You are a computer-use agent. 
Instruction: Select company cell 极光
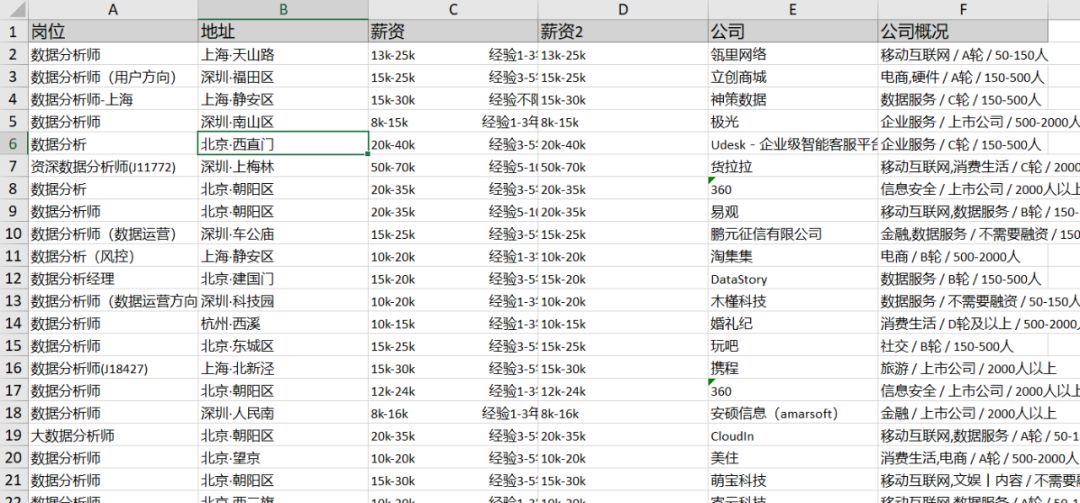pyautogui.click(x=793, y=121)
